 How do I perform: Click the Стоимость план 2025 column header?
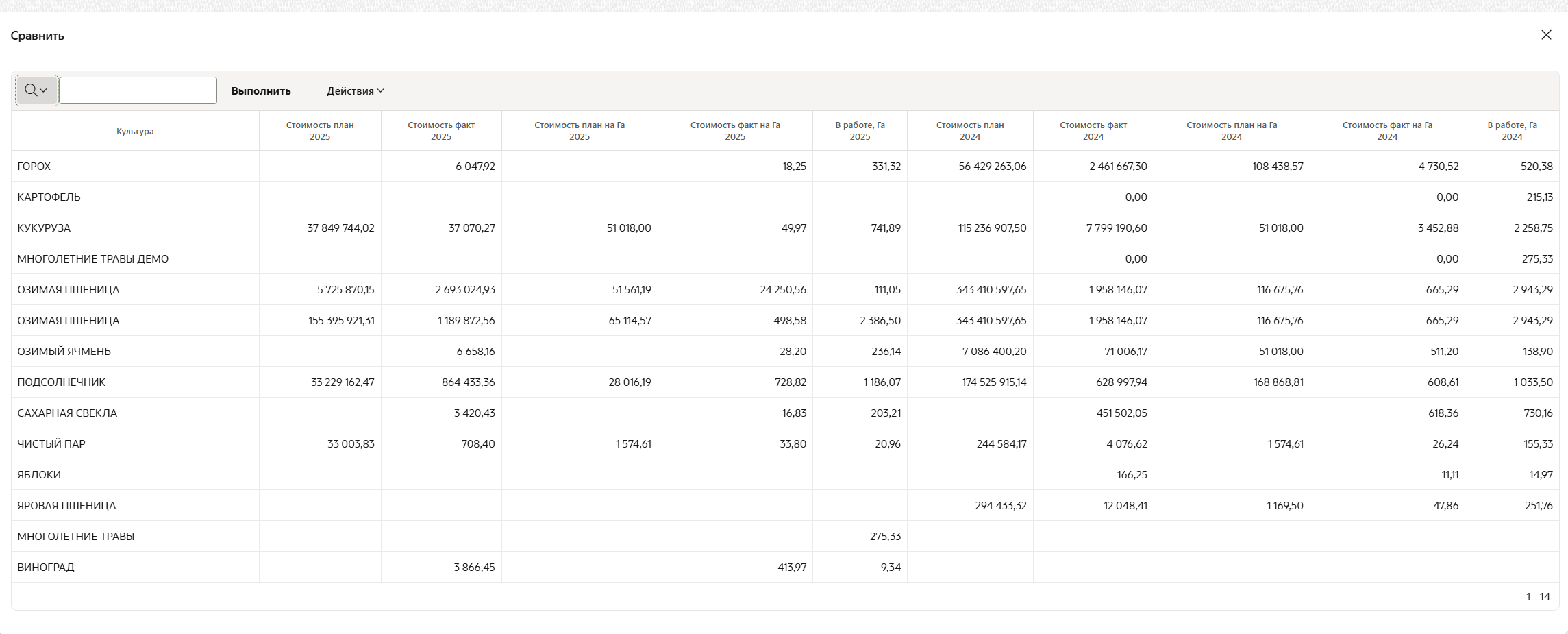point(320,131)
